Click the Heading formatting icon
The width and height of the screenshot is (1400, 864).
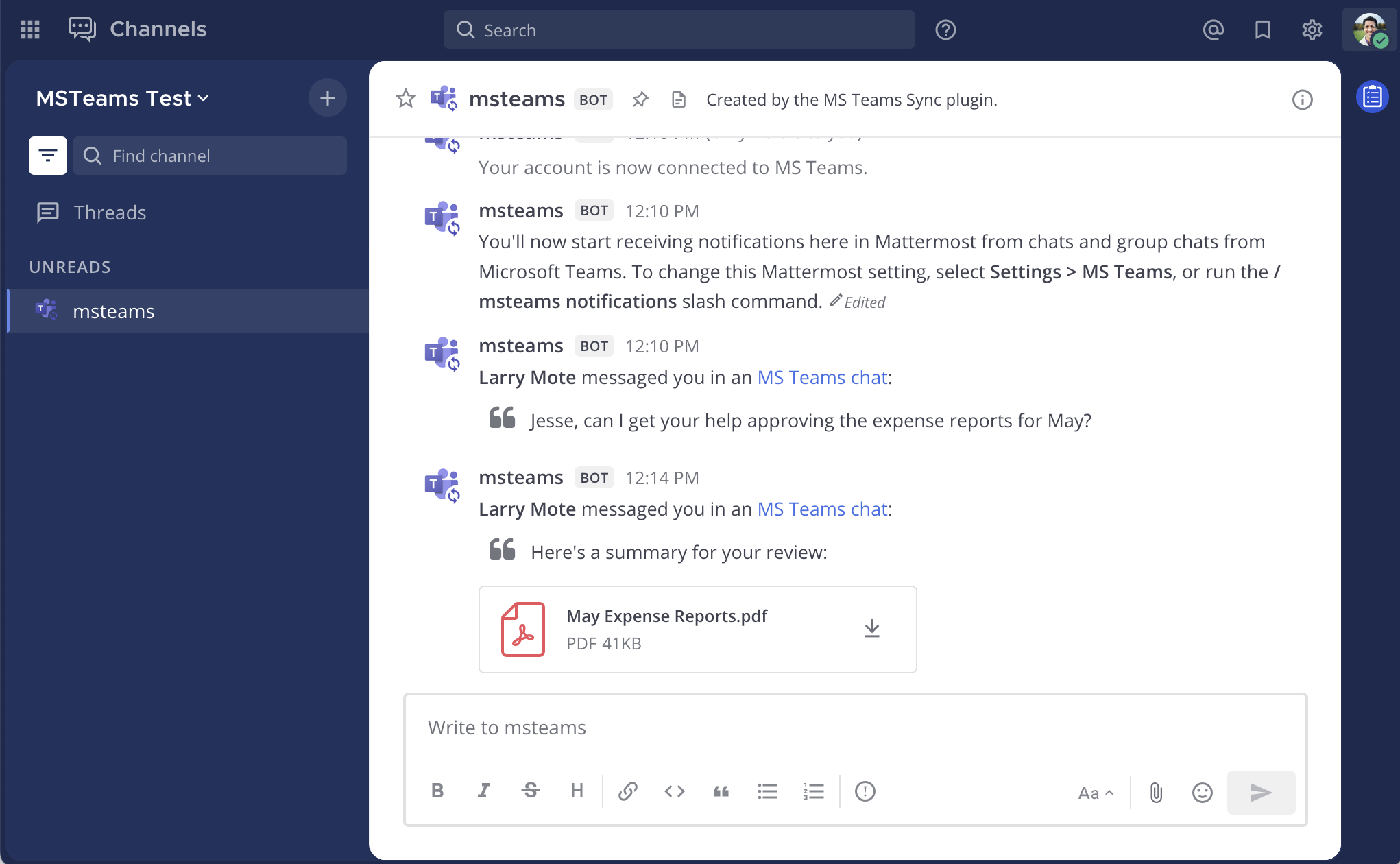point(577,790)
